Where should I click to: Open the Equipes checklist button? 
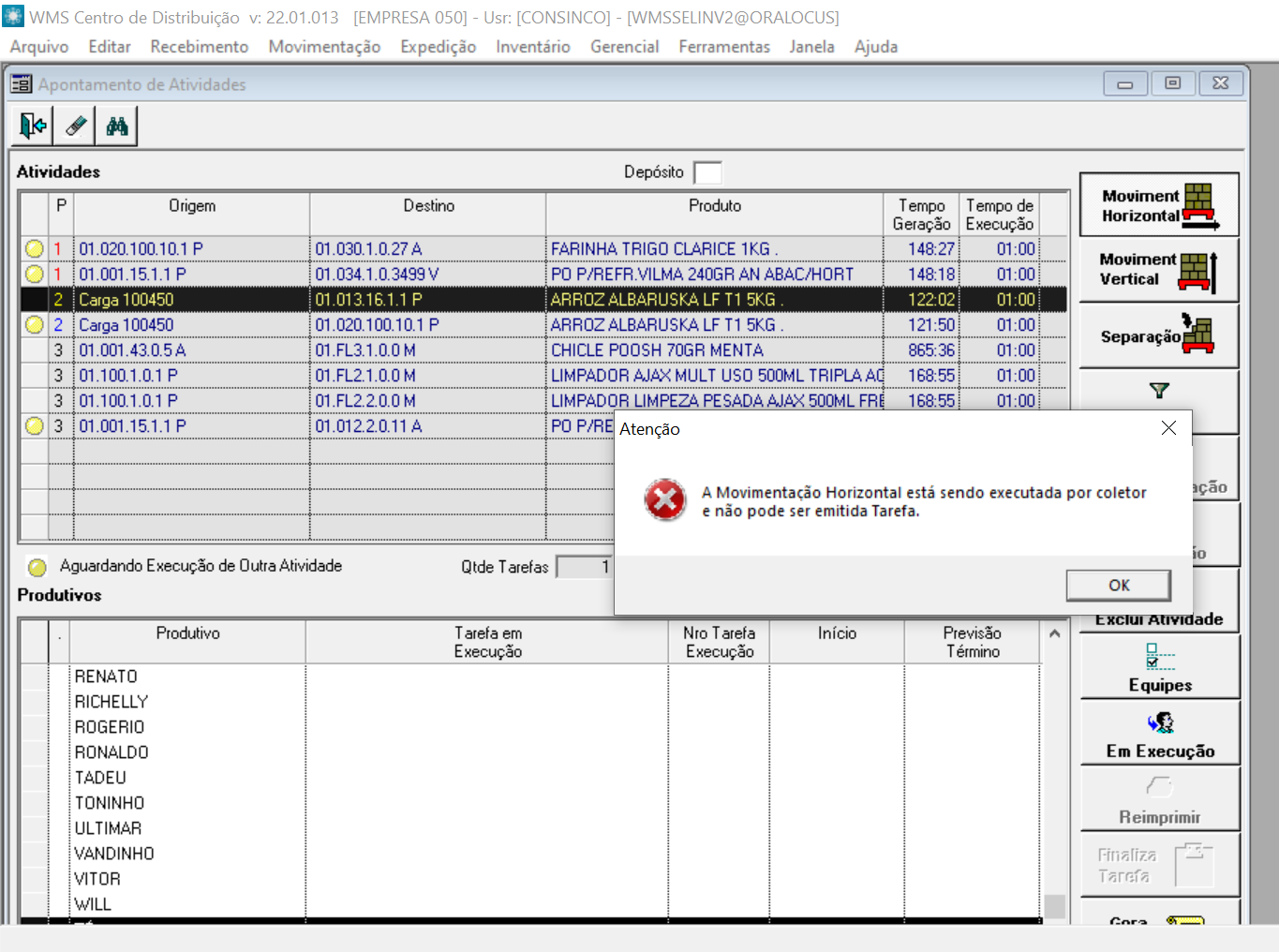(x=1160, y=667)
